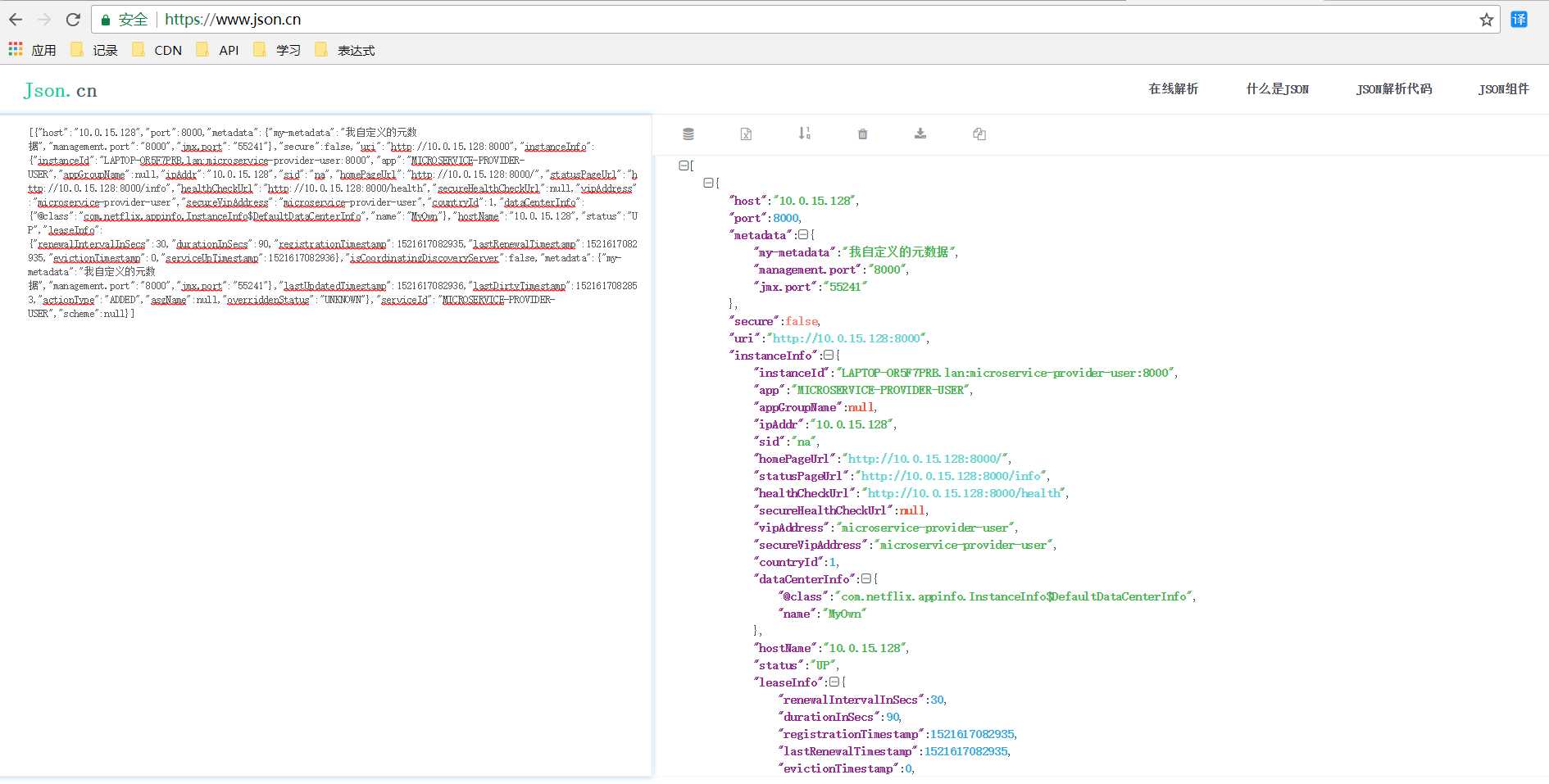Click the Json.cn logo
Image resolution: width=1549 pixels, height=784 pixels.
coord(61,90)
